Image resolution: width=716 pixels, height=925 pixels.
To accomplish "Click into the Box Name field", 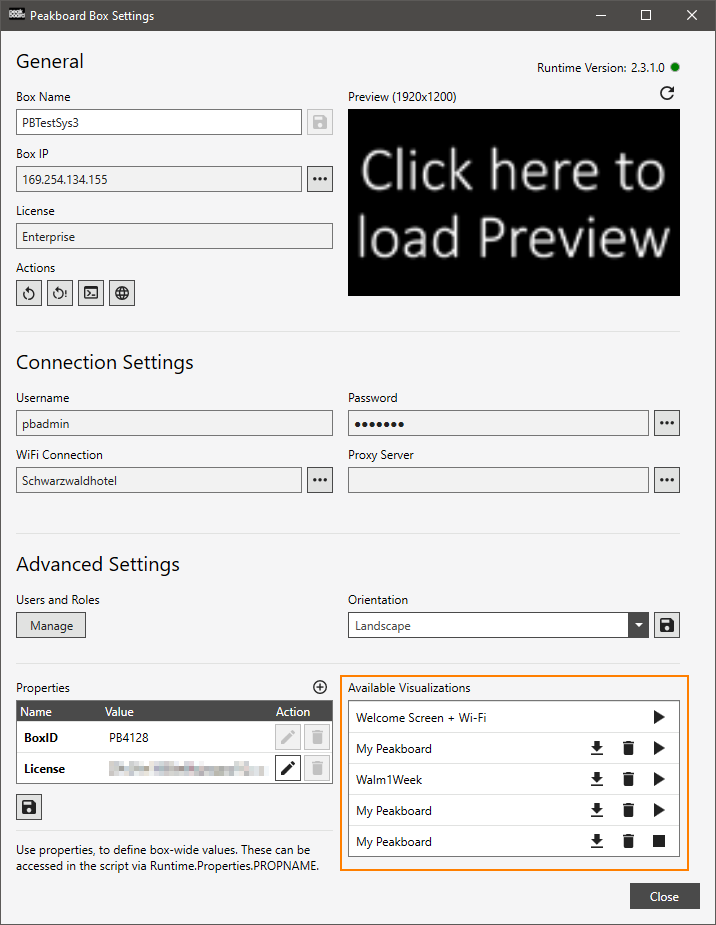I will (159, 122).
